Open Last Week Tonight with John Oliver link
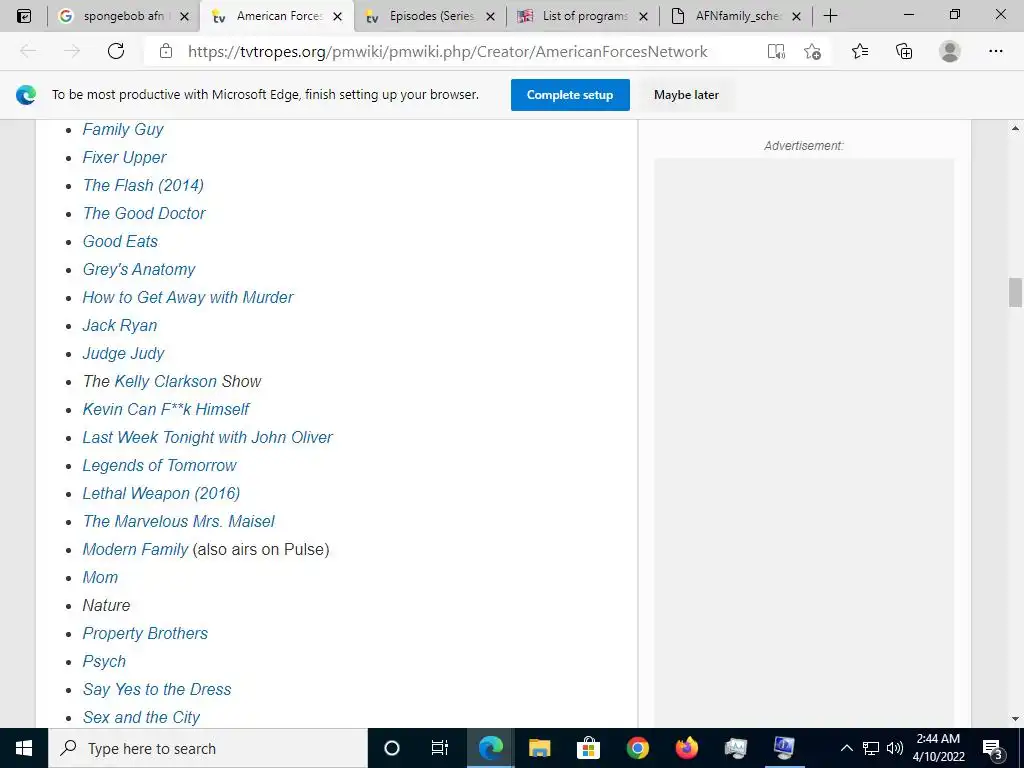Image resolution: width=1024 pixels, height=768 pixels. tap(207, 438)
